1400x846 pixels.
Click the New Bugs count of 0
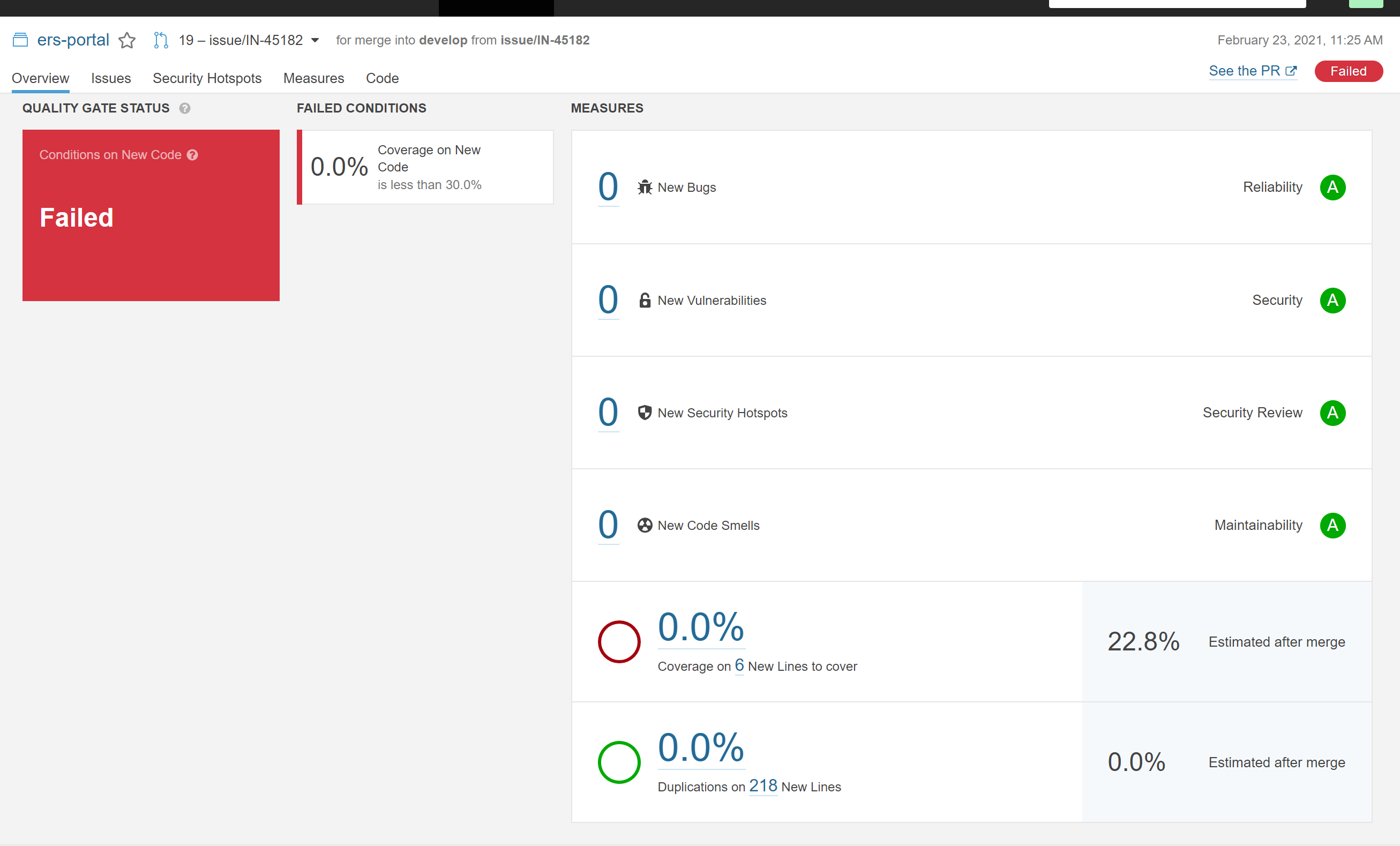click(x=608, y=187)
